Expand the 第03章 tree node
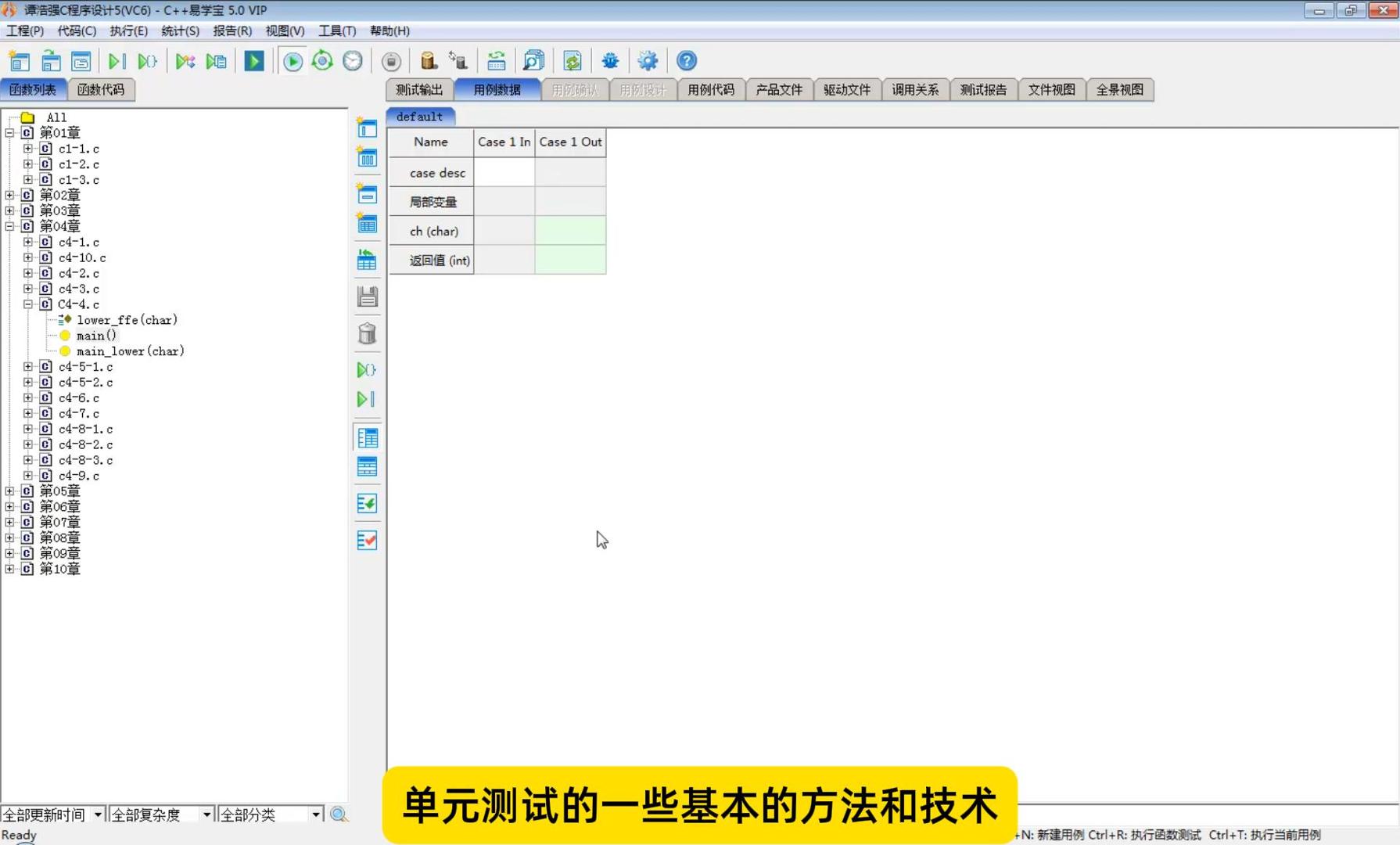Viewport: 1400px width, 845px height. pyautogui.click(x=9, y=210)
